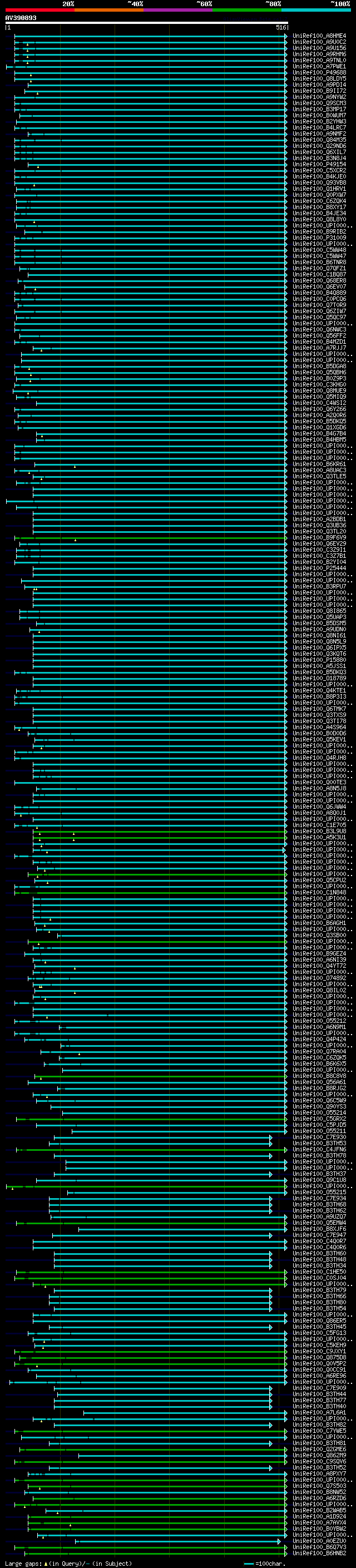Open hit UniRef100_B9II72
This screenshot has width=356, height=1568.
(319, 91)
